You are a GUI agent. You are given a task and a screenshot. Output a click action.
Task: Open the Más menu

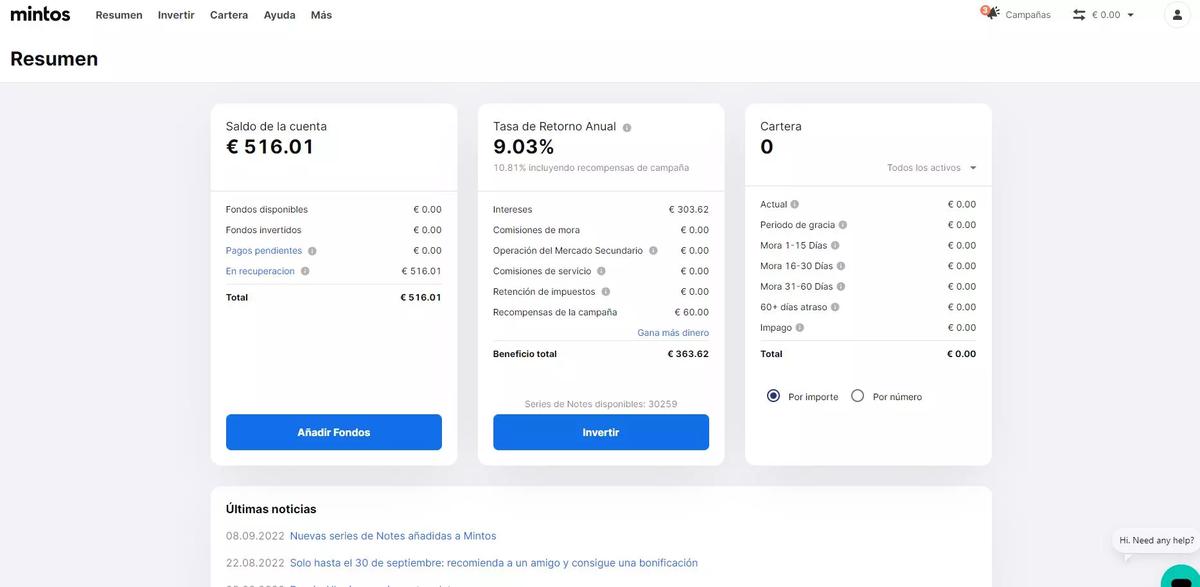[x=319, y=14]
